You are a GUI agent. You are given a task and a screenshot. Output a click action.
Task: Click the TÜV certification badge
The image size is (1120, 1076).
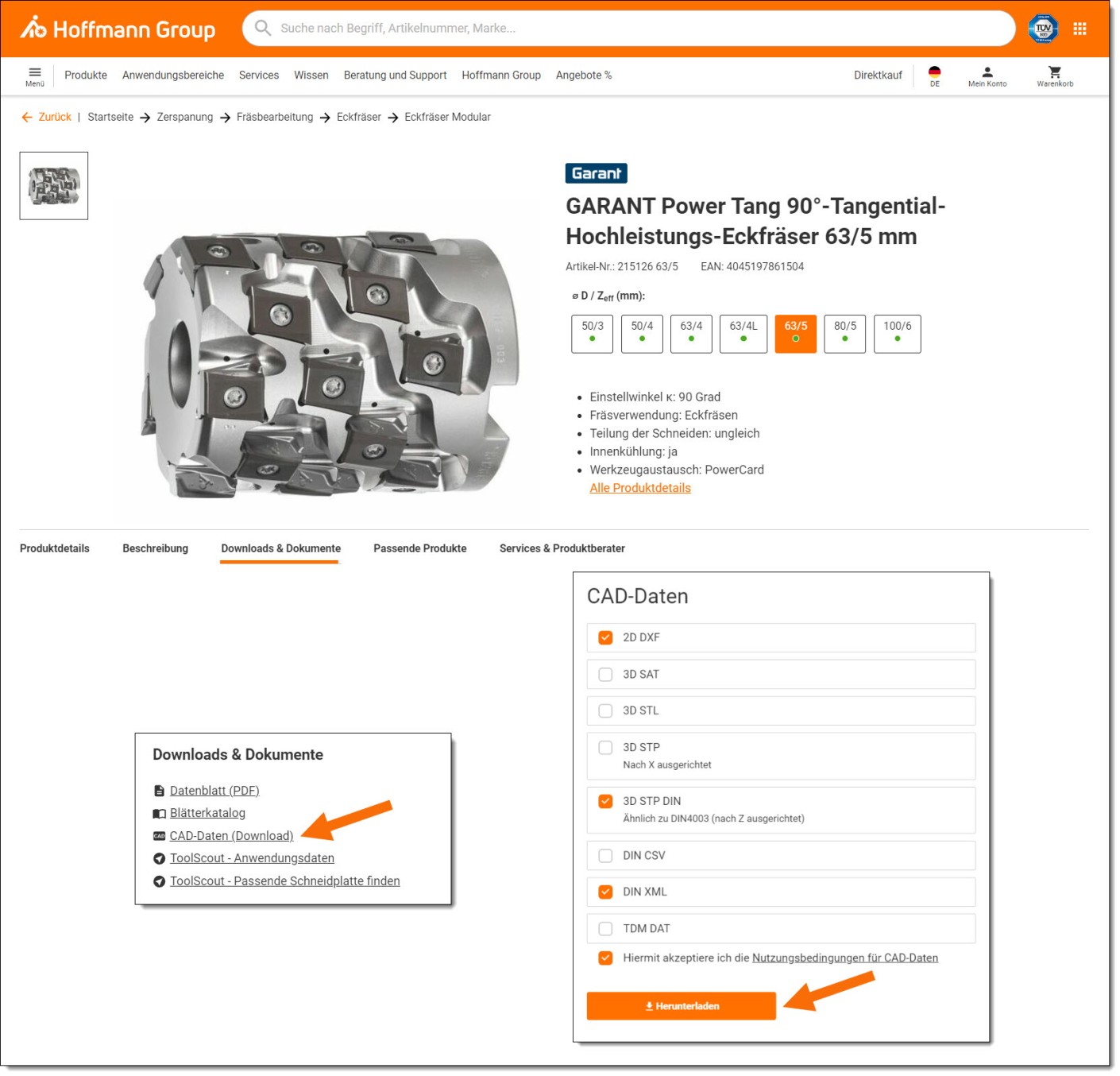(1043, 29)
